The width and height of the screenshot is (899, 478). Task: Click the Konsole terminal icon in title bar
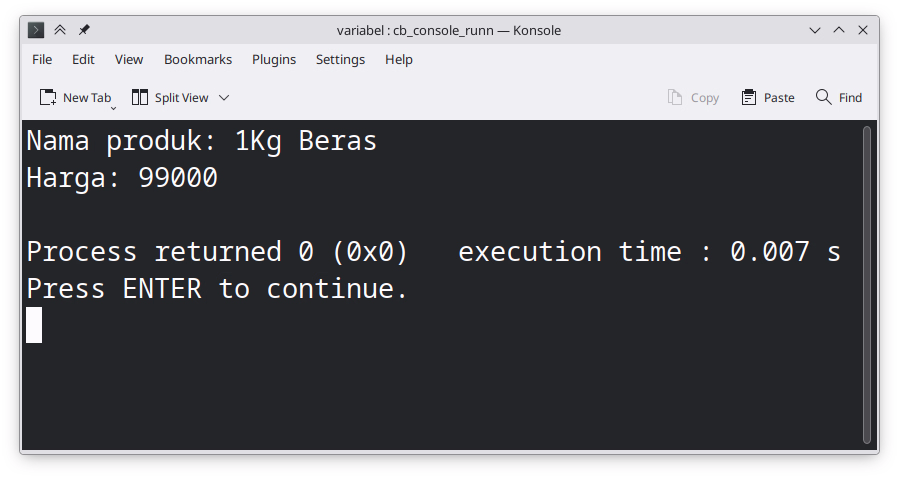(x=36, y=30)
